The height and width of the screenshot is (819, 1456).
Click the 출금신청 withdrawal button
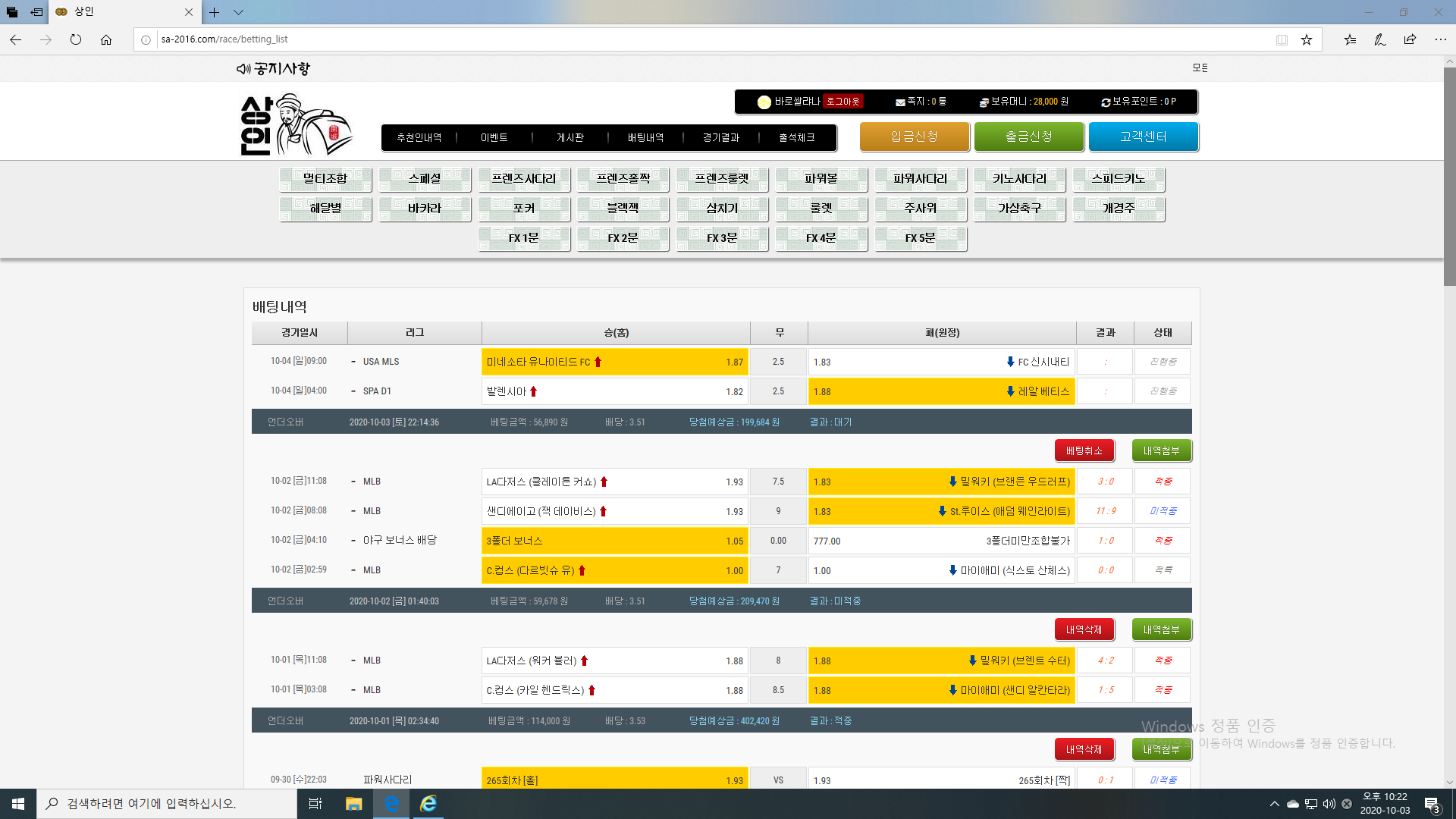point(1028,136)
